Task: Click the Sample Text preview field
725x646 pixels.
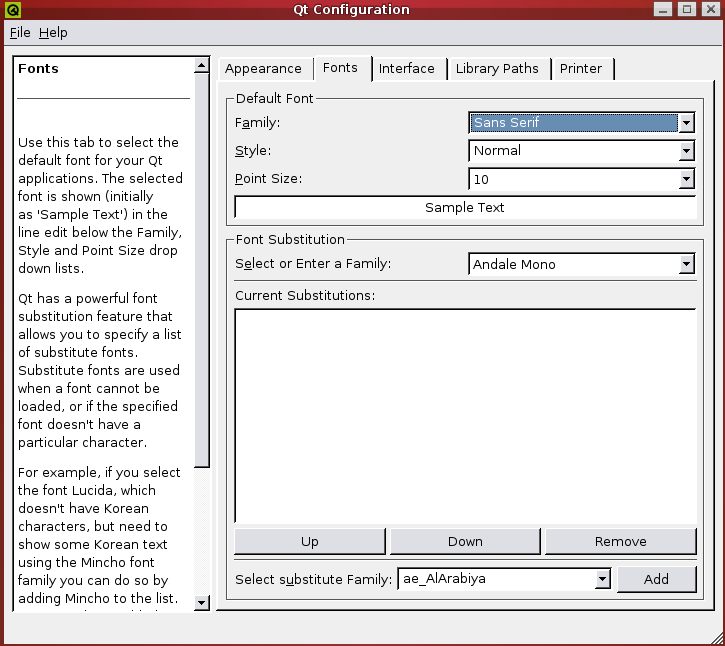Action: pyautogui.click(x=465, y=208)
